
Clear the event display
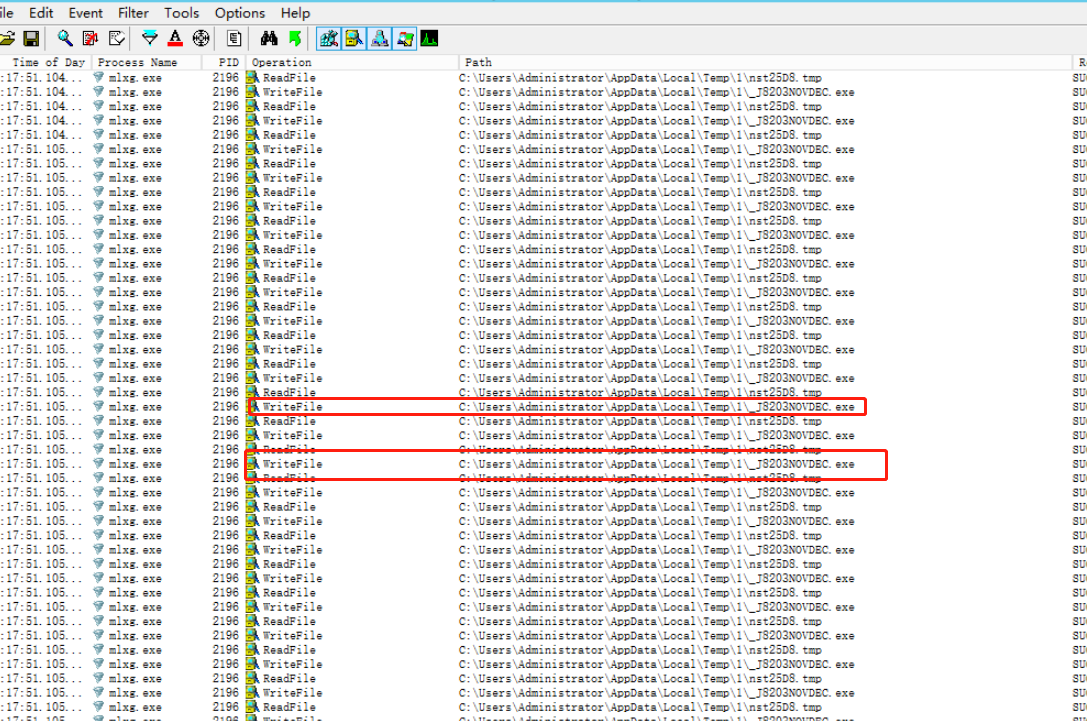[117, 39]
